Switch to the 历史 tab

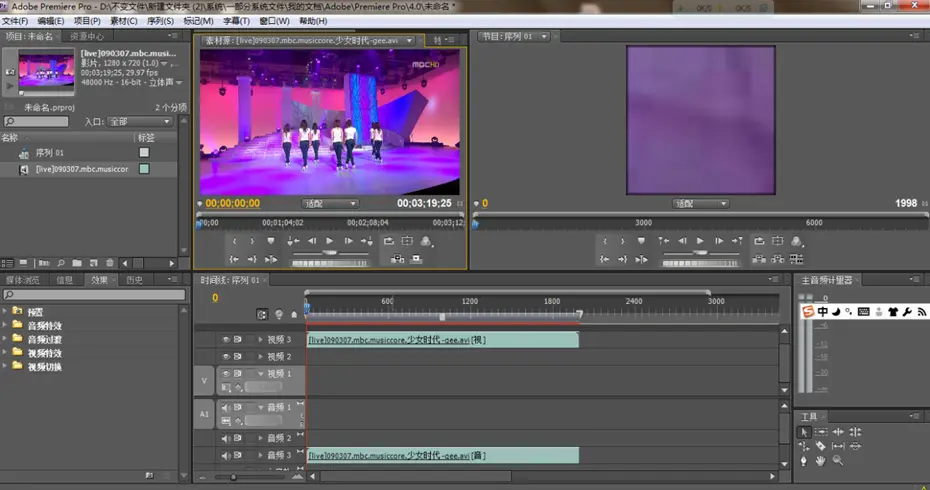click(x=135, y=280)
